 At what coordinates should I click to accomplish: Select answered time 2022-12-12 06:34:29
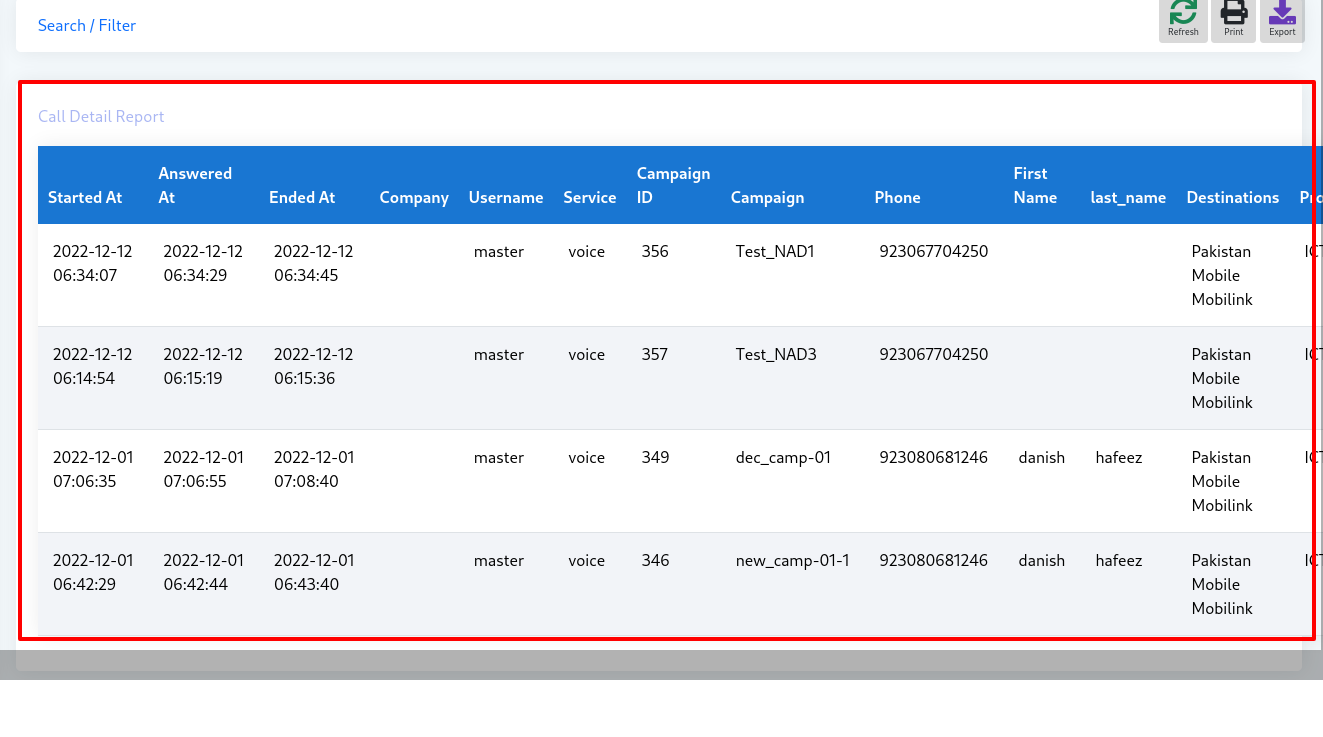pos(203,263)
